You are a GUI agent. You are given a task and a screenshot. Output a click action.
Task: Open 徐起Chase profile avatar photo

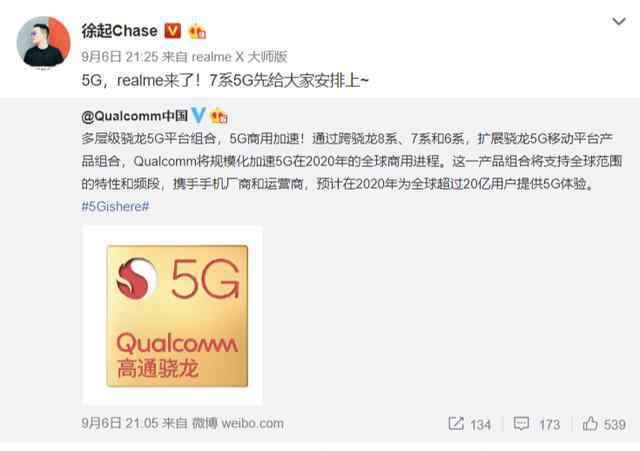(x=43, y=42)
